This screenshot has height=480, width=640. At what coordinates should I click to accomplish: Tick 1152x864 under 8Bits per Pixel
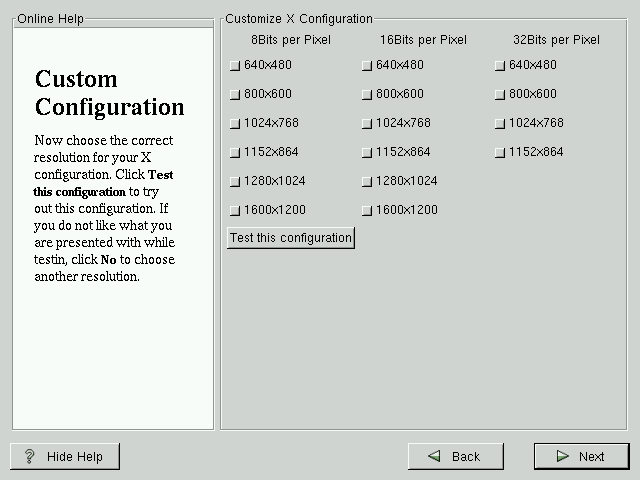click(x=235, y=153)
